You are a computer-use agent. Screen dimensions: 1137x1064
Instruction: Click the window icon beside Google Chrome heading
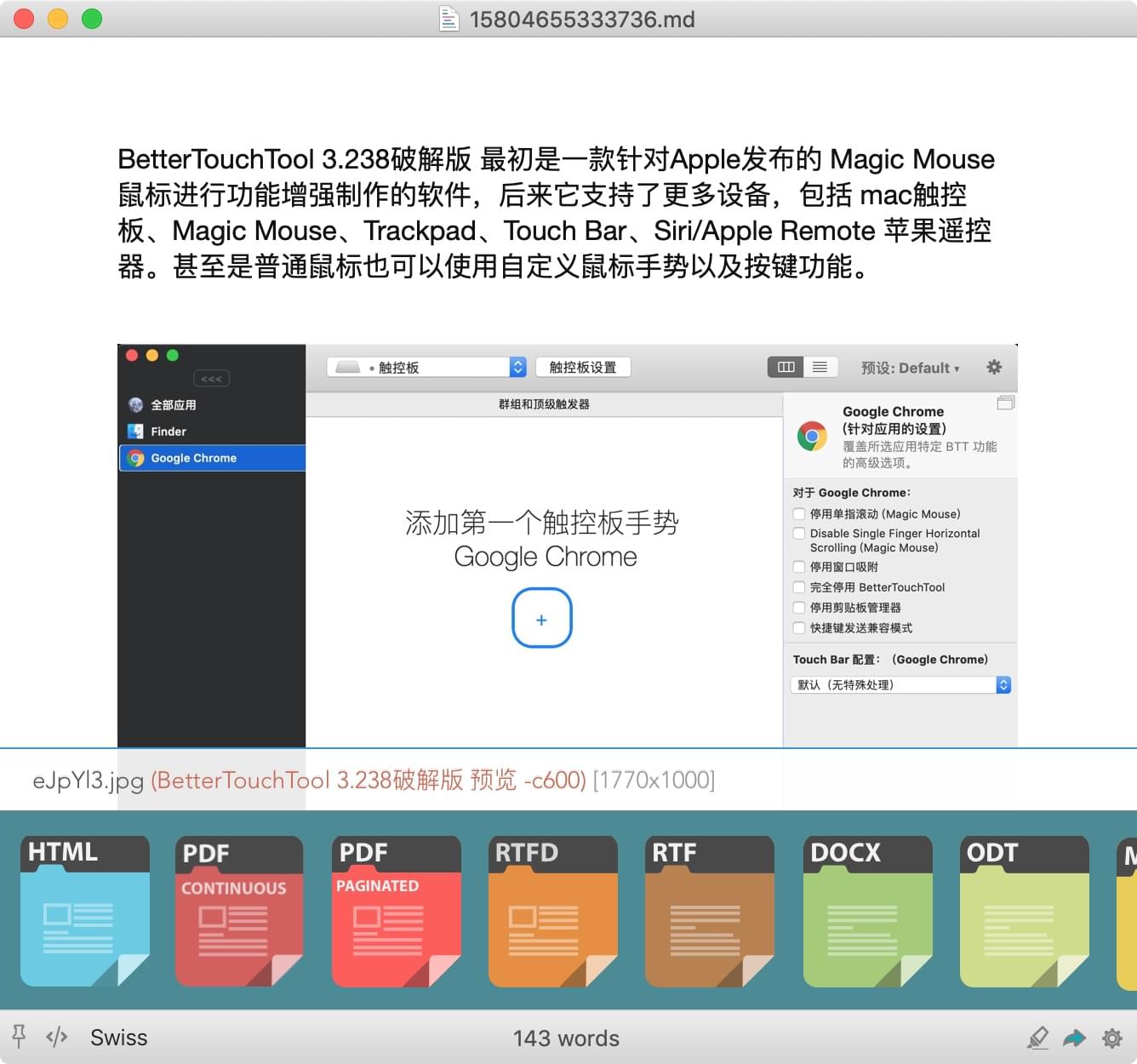click(x=1005, y=403)
